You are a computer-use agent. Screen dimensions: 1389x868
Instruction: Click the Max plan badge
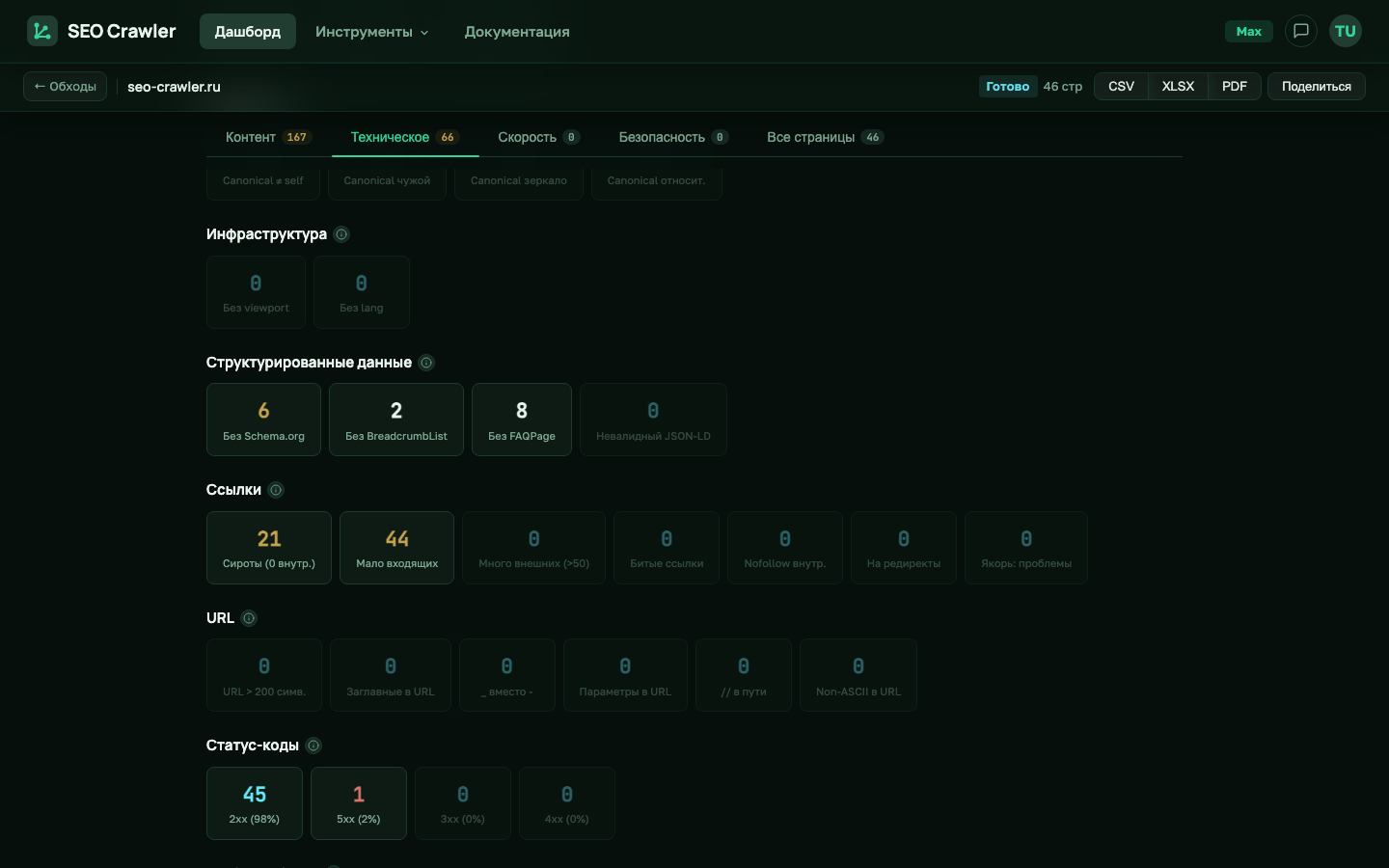(1249, 32)
